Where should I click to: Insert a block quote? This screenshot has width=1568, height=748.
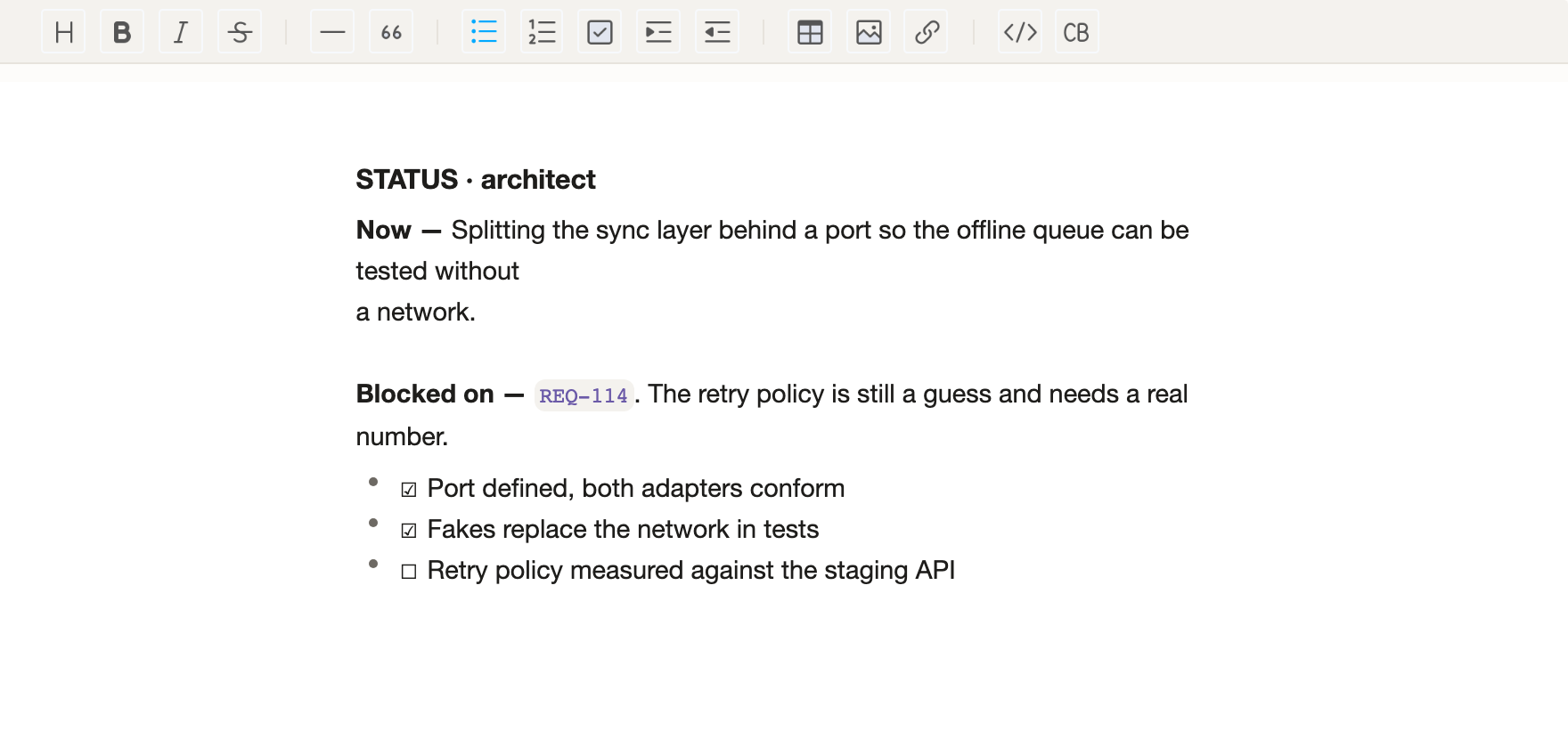pos(391,32)
